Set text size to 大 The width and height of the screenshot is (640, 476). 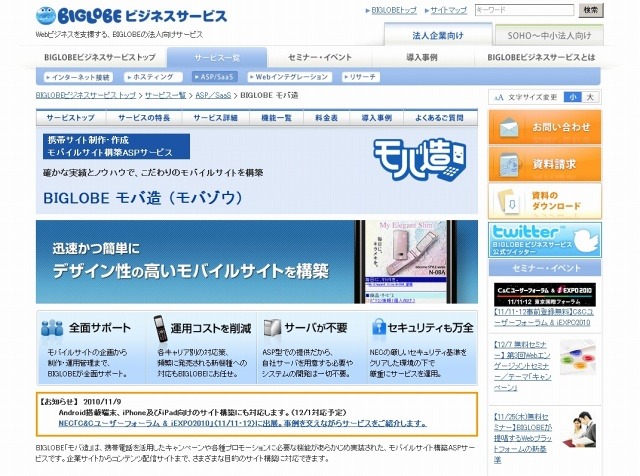pyautogui.click(x=590, y=97)
